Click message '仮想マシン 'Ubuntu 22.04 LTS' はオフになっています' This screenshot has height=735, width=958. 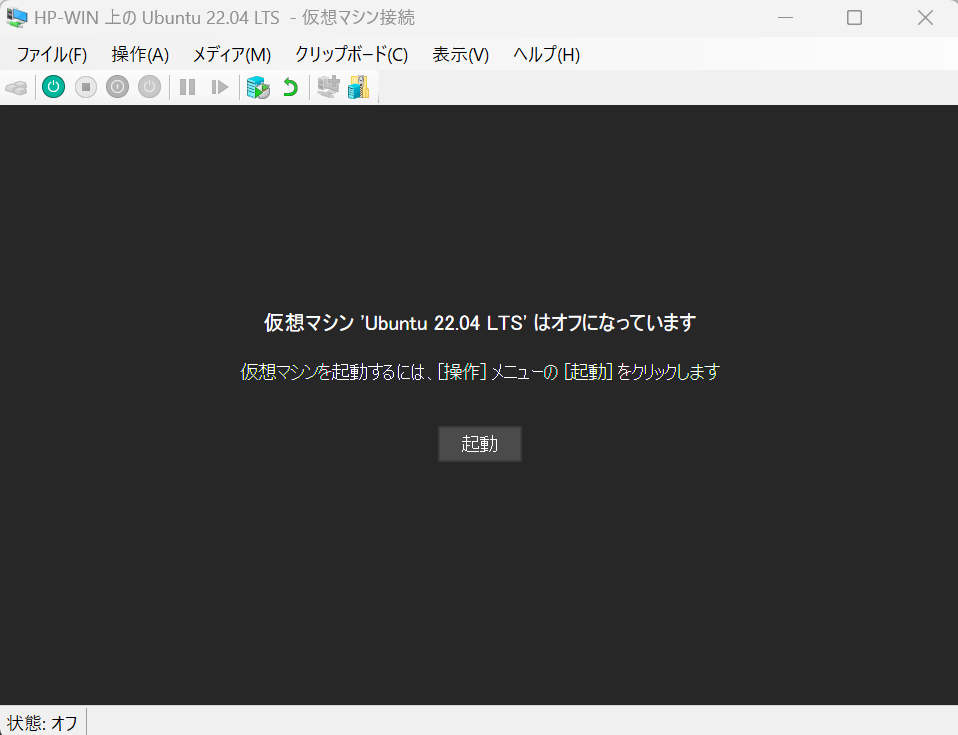[480, 323]
